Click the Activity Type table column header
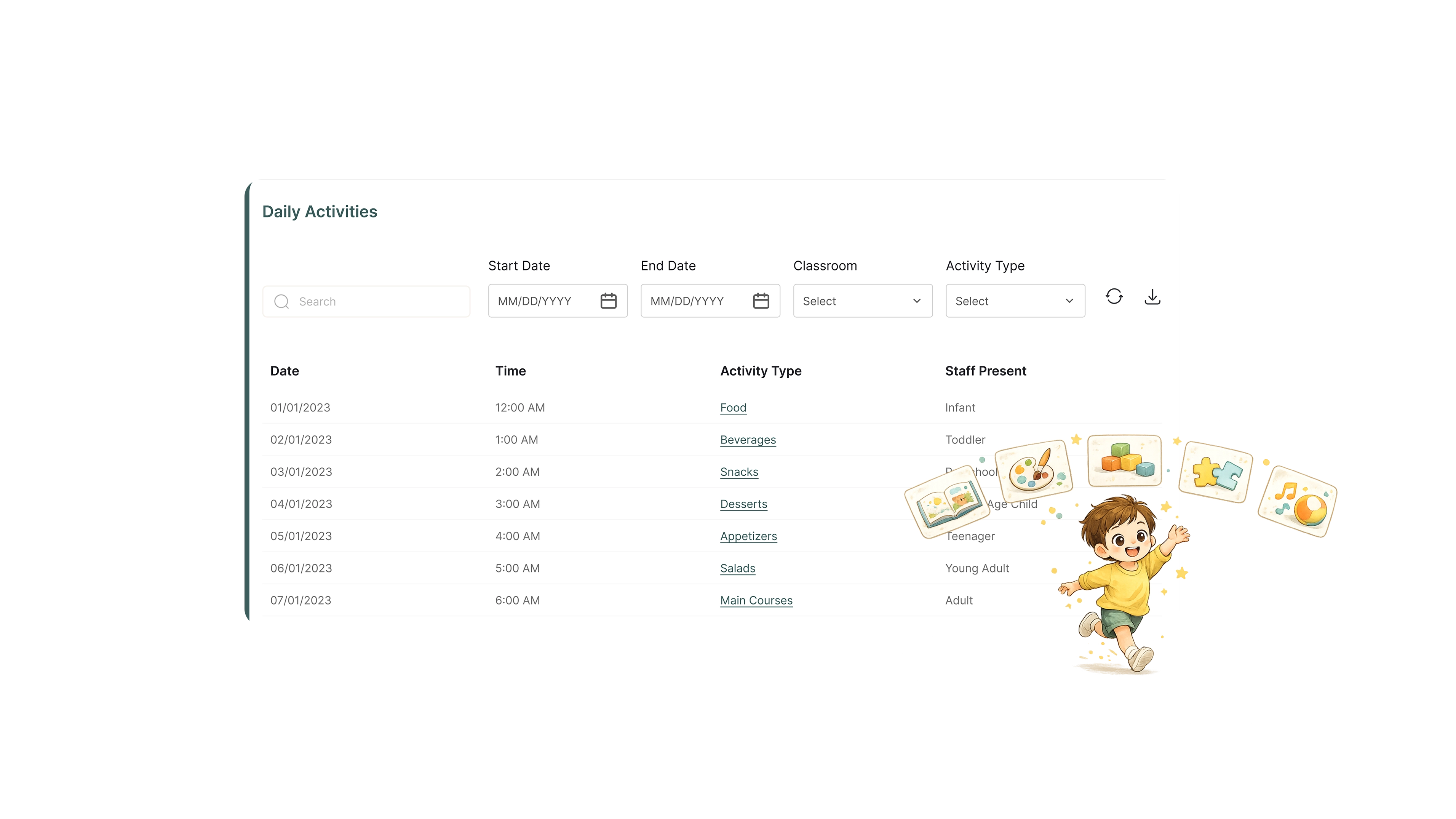Screen dimensions: 1456x819 761,371
